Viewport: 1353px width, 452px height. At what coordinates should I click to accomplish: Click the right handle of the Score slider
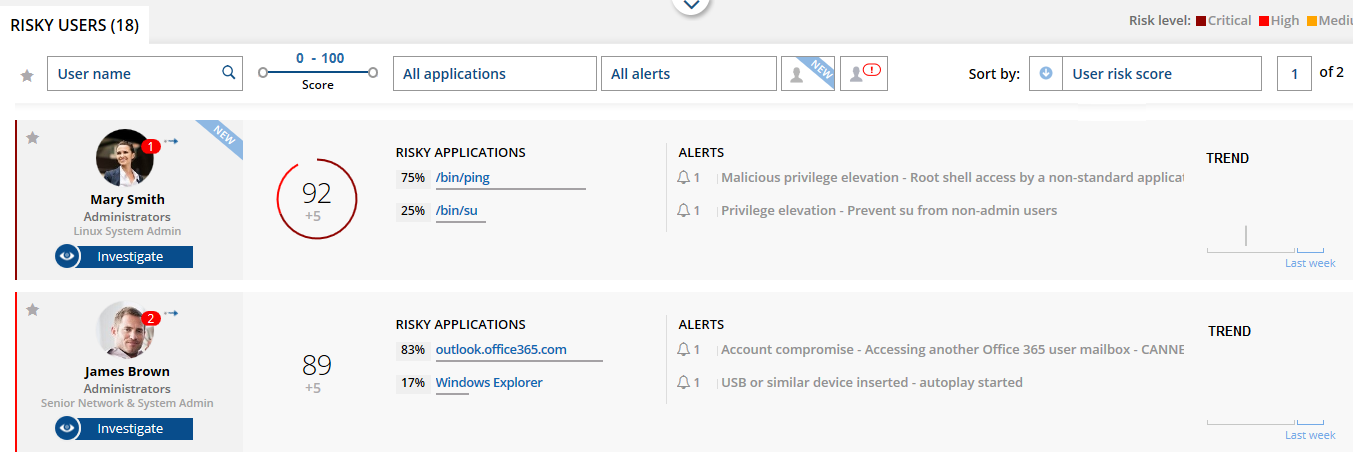(x=373, y=72)
